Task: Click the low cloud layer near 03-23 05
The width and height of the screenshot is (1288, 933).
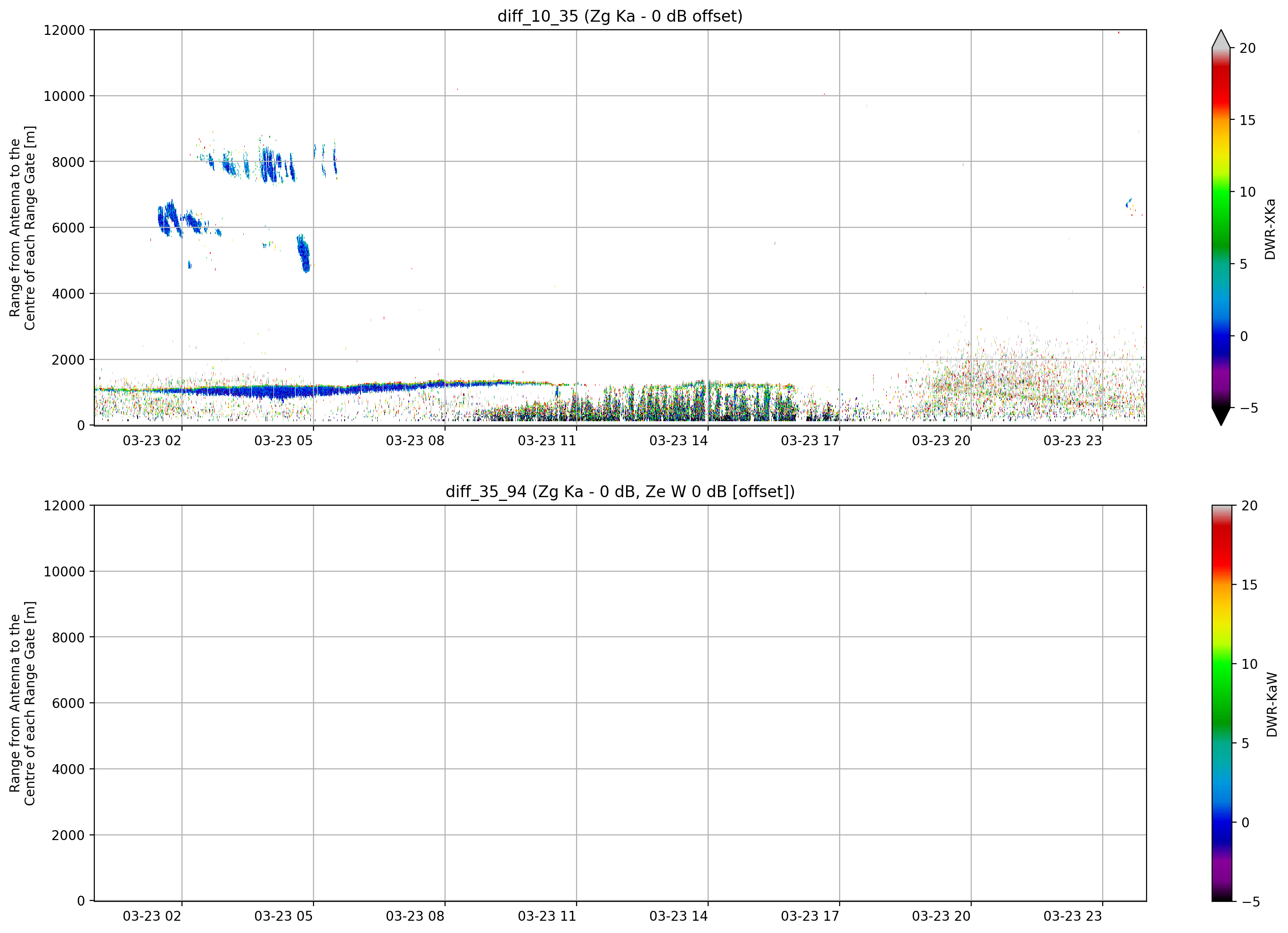Action: [284, 391]
